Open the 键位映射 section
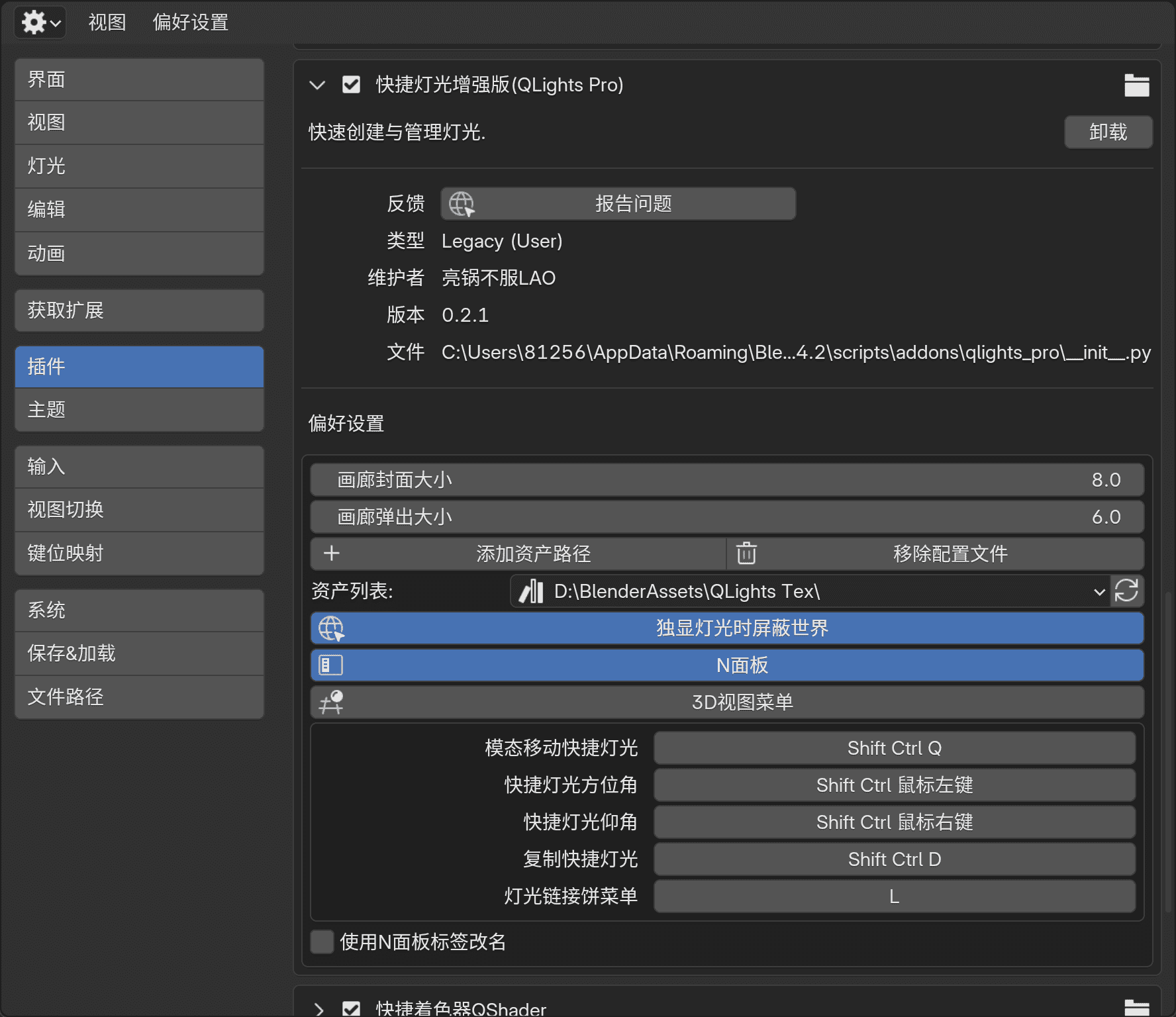 coord(139,554)
